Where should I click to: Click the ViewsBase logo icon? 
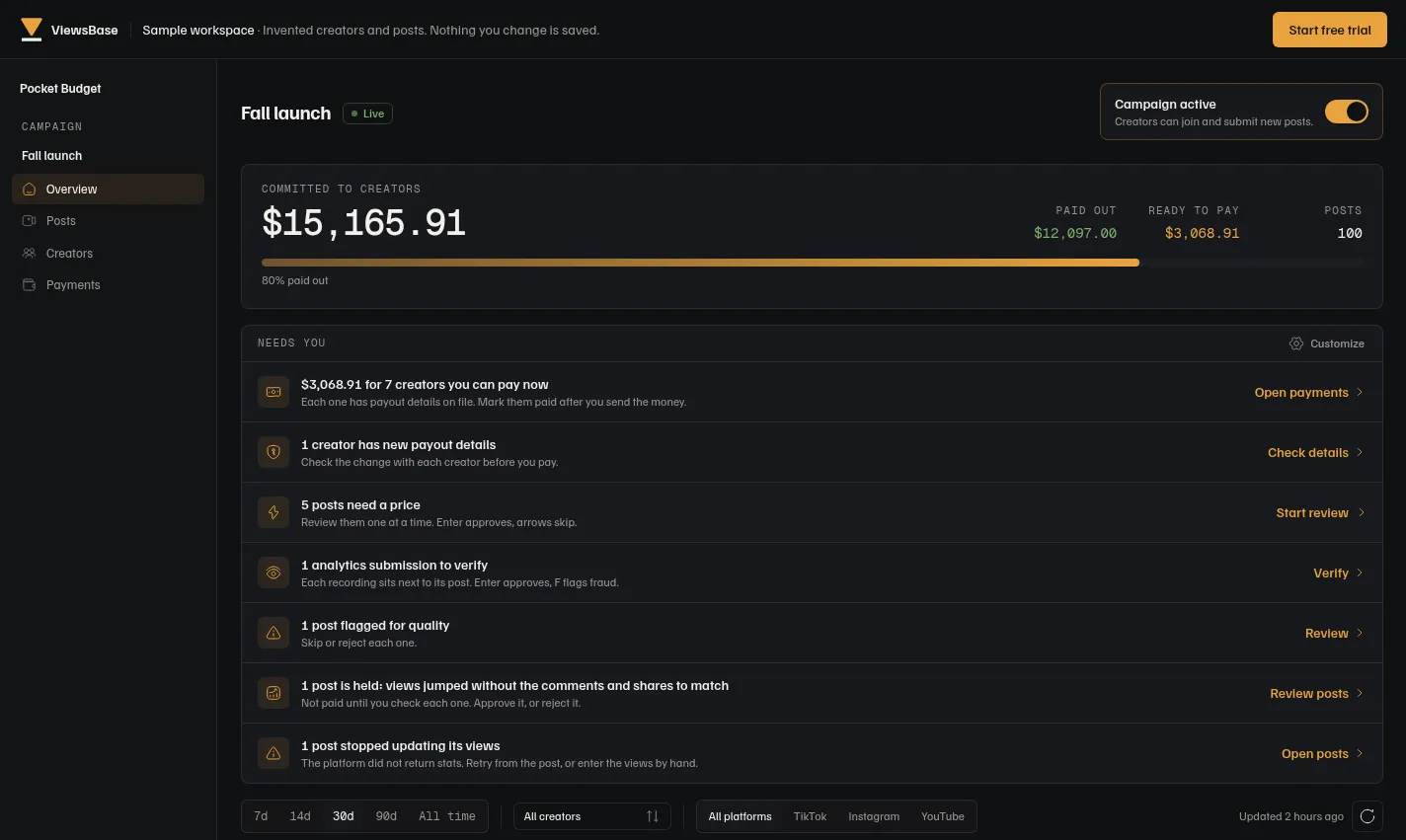(32, 30)
